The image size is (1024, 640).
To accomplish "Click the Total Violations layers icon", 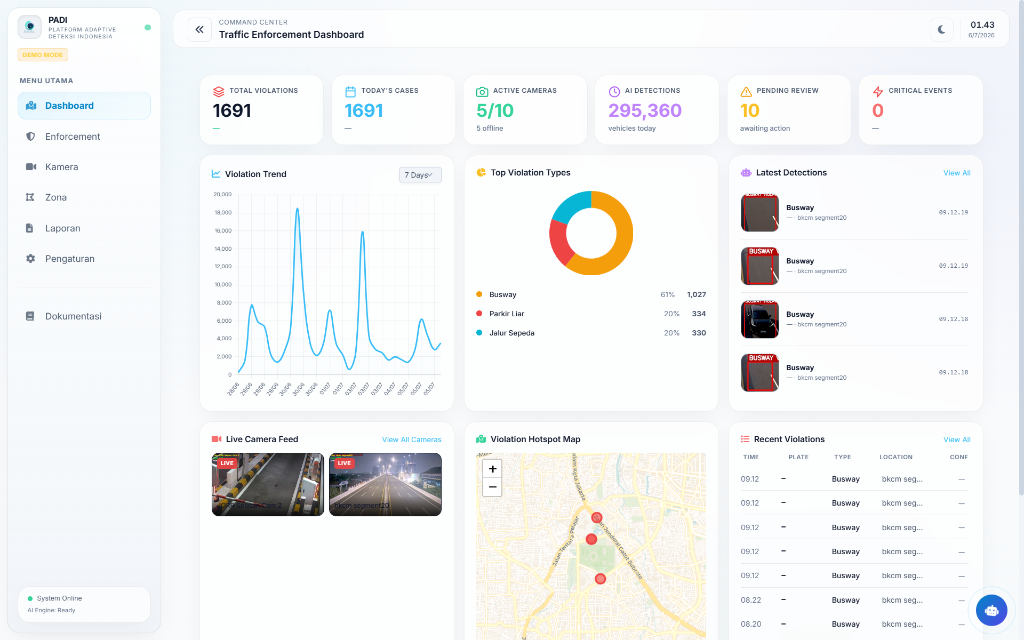I will [219, 91].
